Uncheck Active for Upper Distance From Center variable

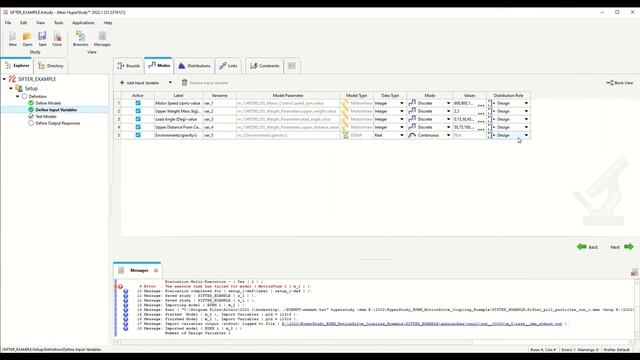coord(138,127)
